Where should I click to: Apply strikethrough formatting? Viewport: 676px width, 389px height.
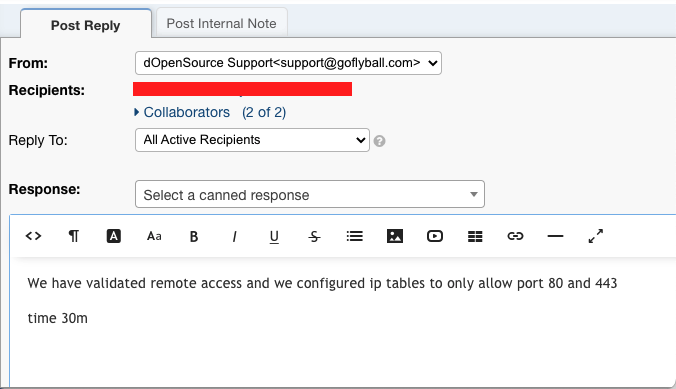(314, 236)
